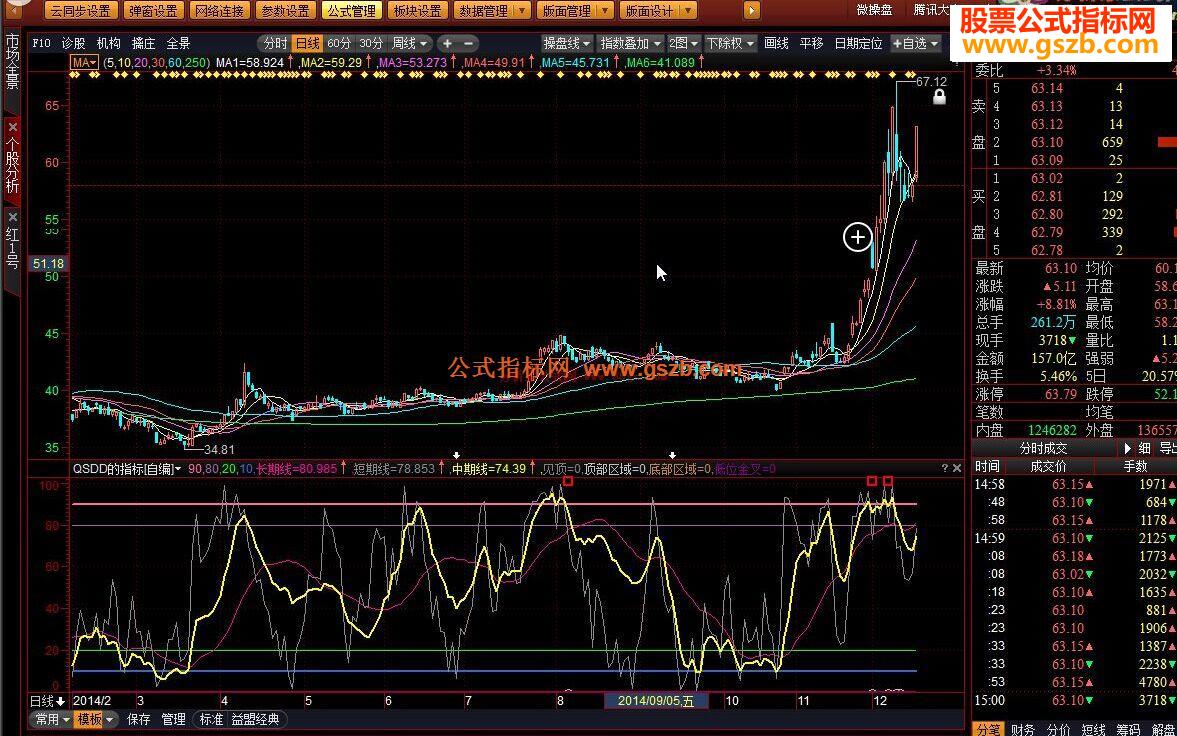The width and height of the screenshot is (1177, 736).
Task: Open the QSDD的指标 indicator dropdown
Action: (x=126, y=468)
